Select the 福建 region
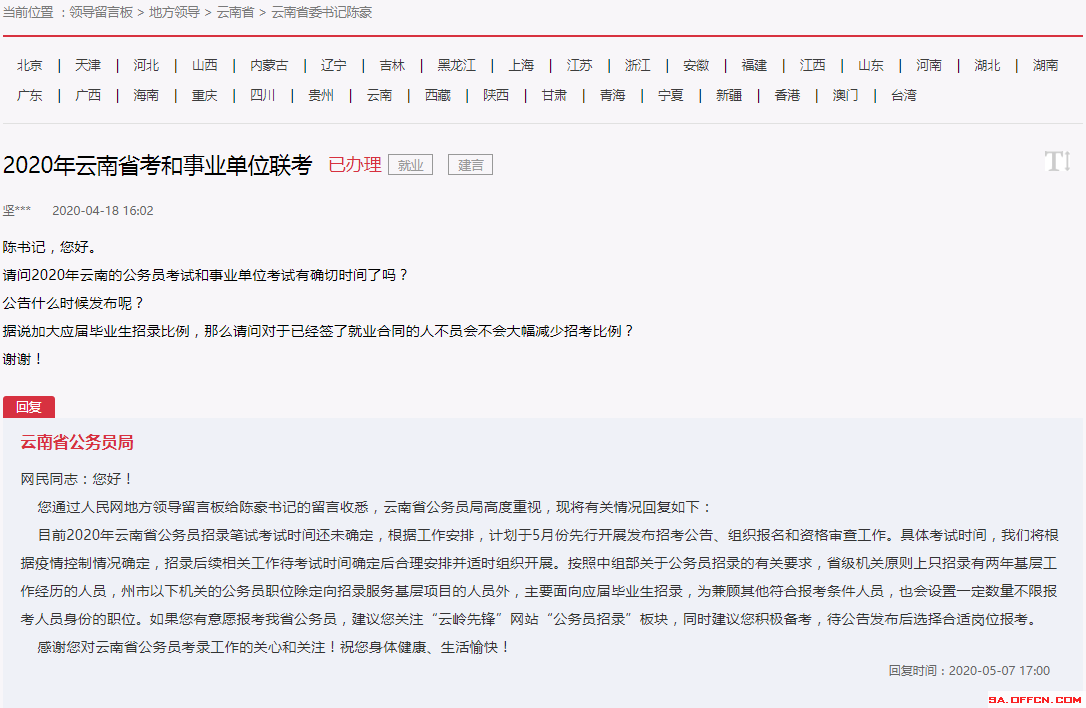1086x708 pixels. [754, 65]
